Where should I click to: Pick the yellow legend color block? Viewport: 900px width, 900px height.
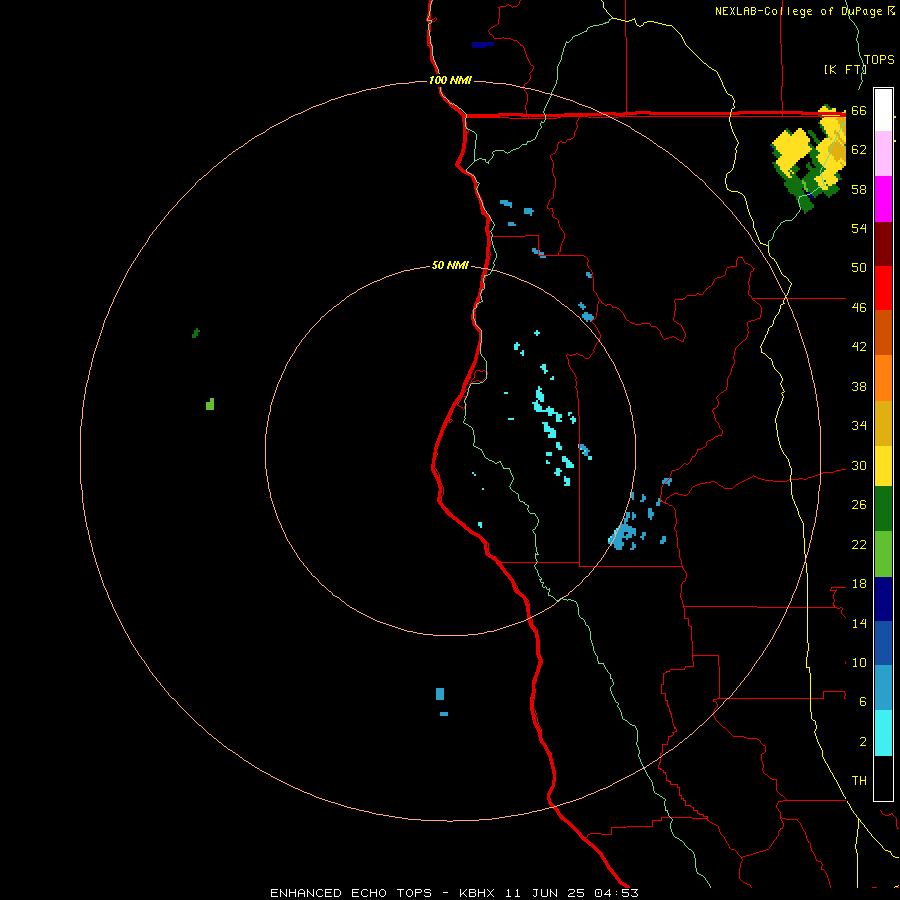coord(883,466)
